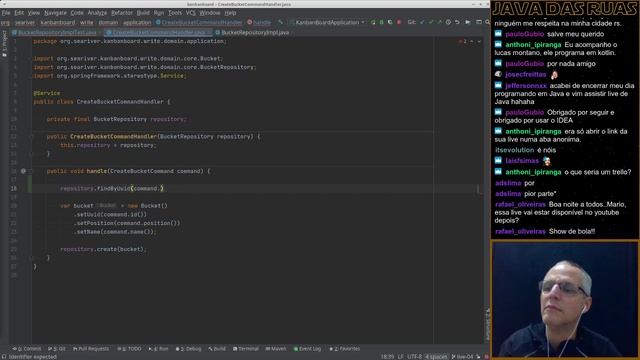Click cursor position 18:39 in status bar

tap(387, 357)
